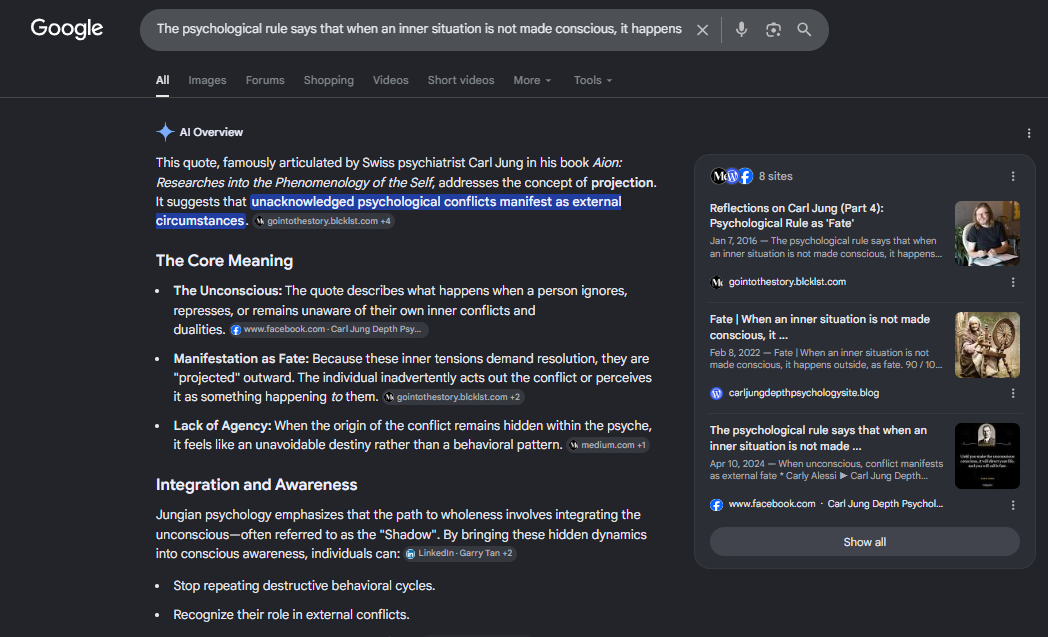Open the gointothestory.blcklst.com +4 source chip
The height and width of the screenshot is (637, 1048).
(323, 221)
